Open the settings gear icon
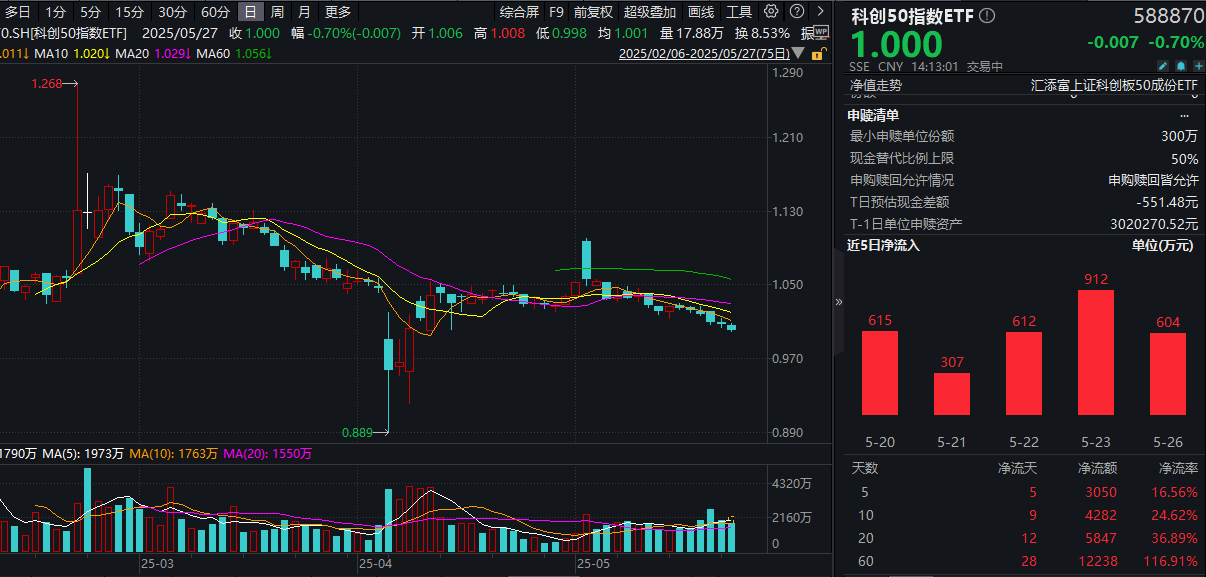Image resolution: width=1206 pixels, height=577 pixels. point(770,11)
